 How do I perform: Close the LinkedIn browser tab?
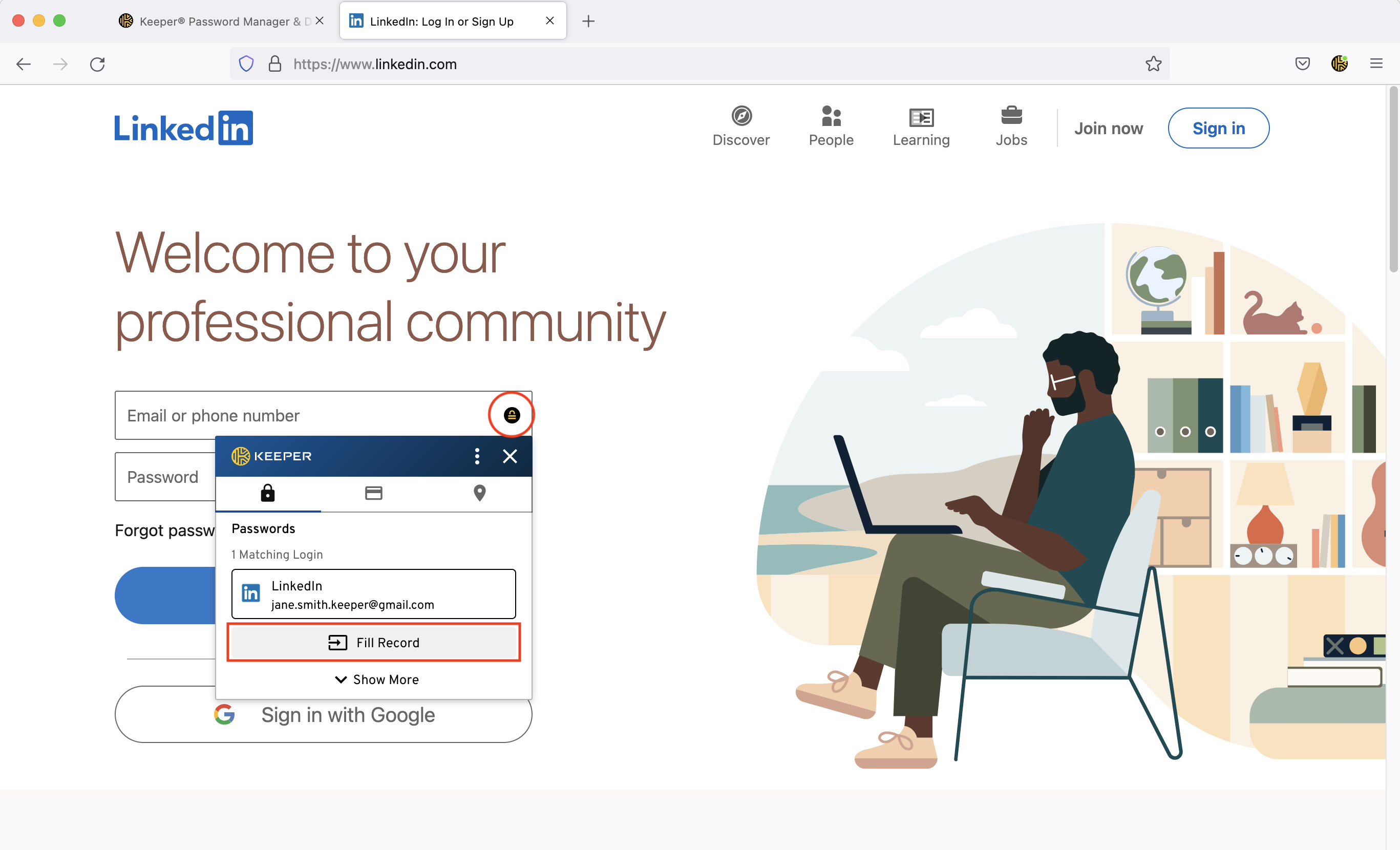tap(549, 21)
